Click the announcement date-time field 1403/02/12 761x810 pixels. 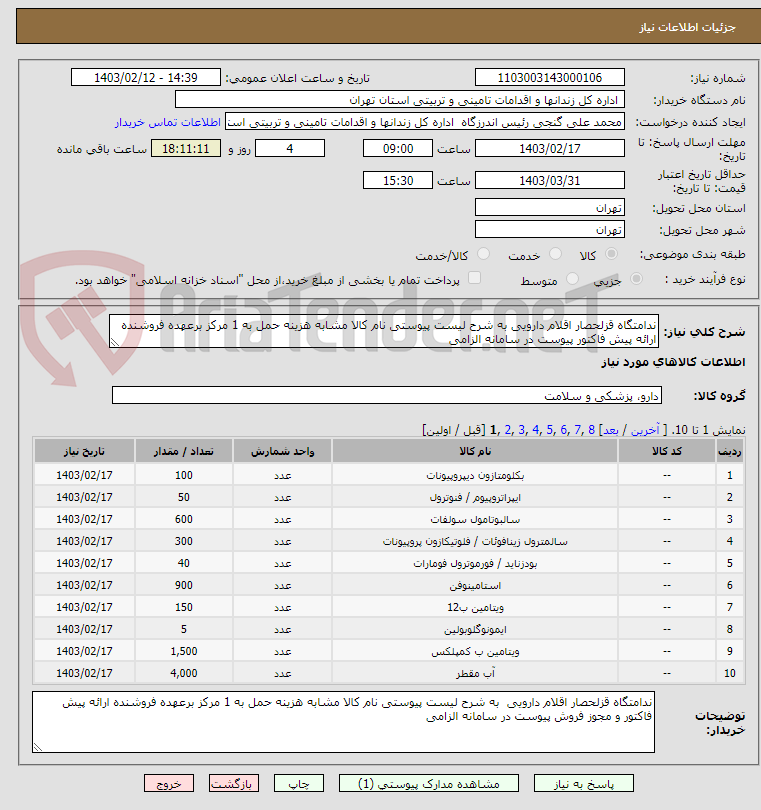pyautogui.click(x=146, y=77)
